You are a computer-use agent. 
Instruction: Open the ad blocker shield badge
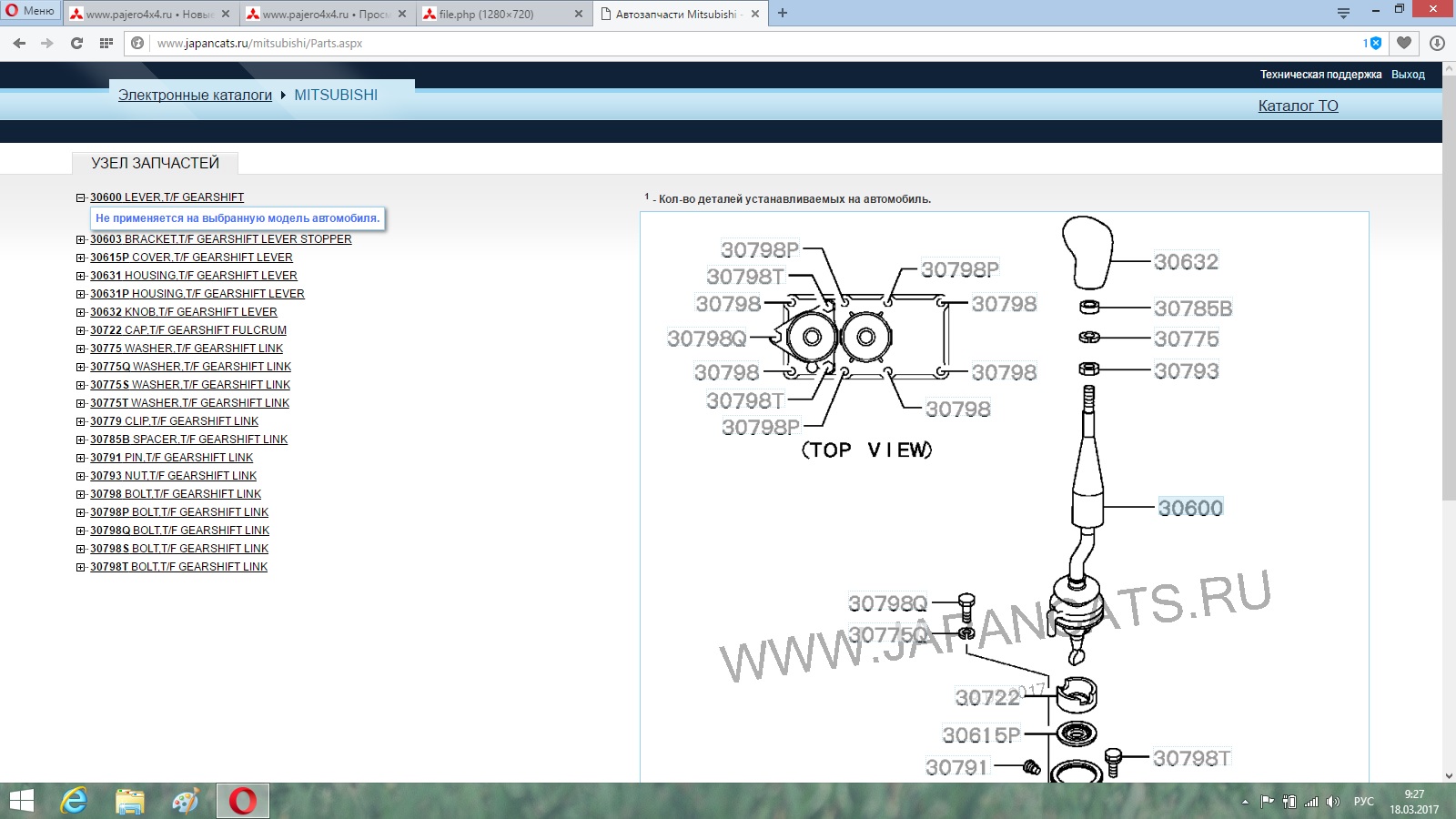[1372, 43]
